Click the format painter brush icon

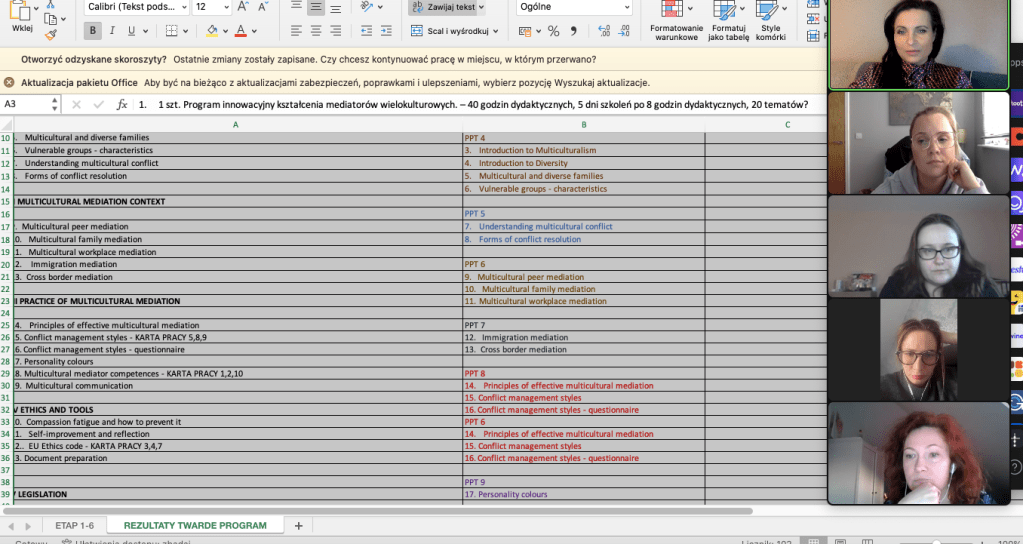[x=50, y=34]
